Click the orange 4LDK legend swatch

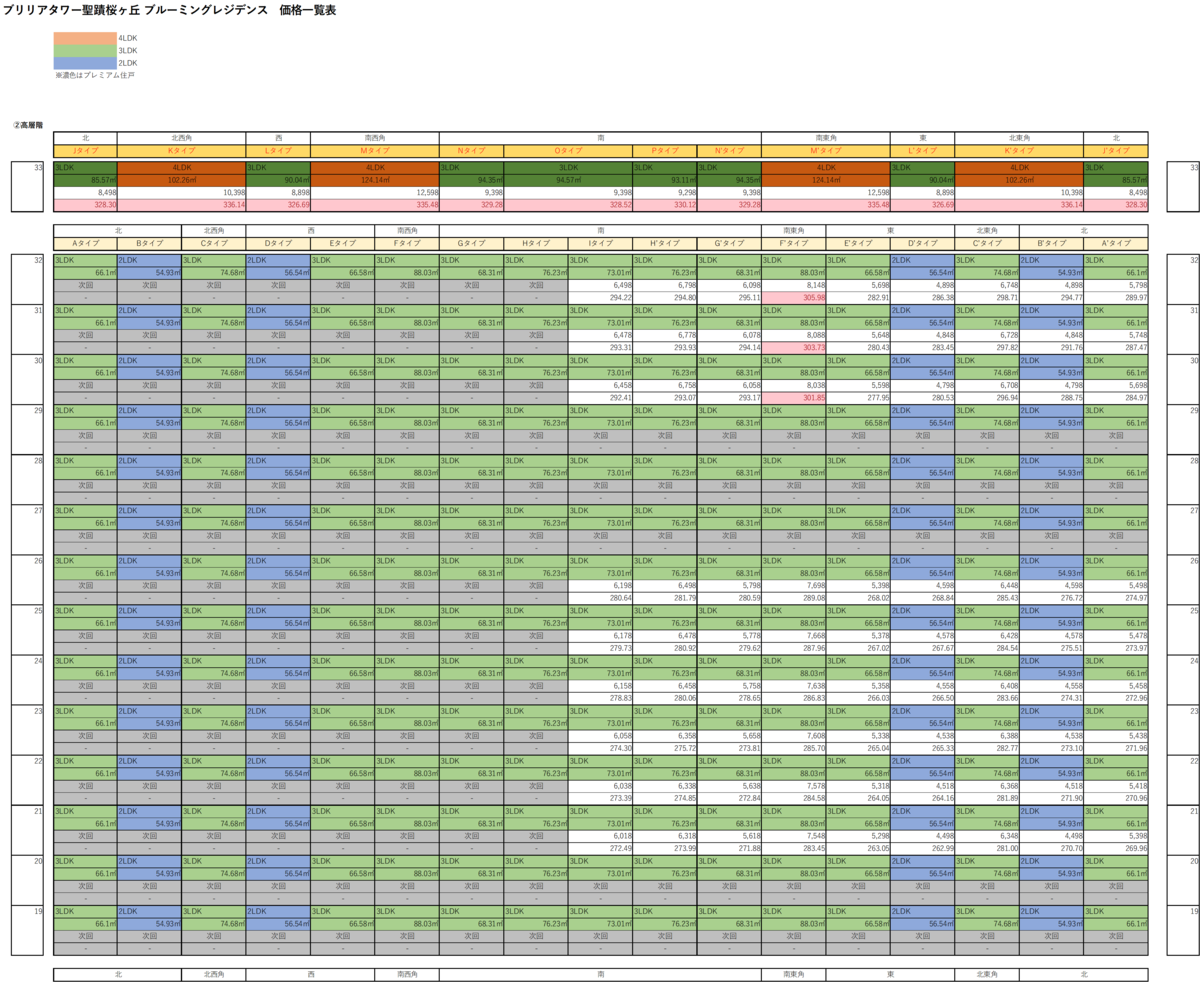(x=86, y=37)
